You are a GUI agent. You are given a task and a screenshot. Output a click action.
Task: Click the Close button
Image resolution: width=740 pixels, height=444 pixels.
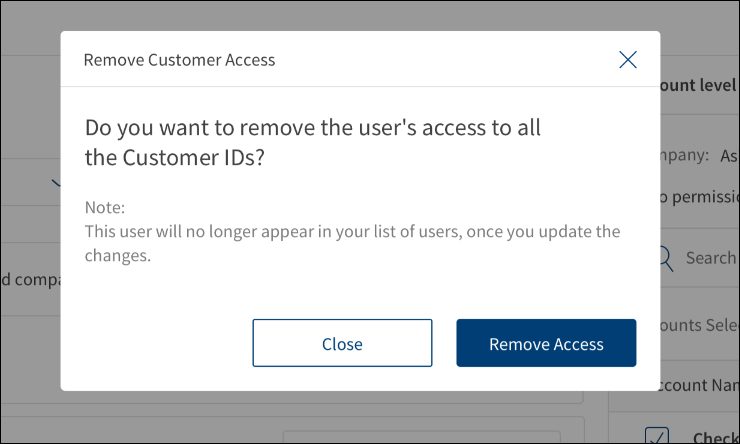point(342,343)
